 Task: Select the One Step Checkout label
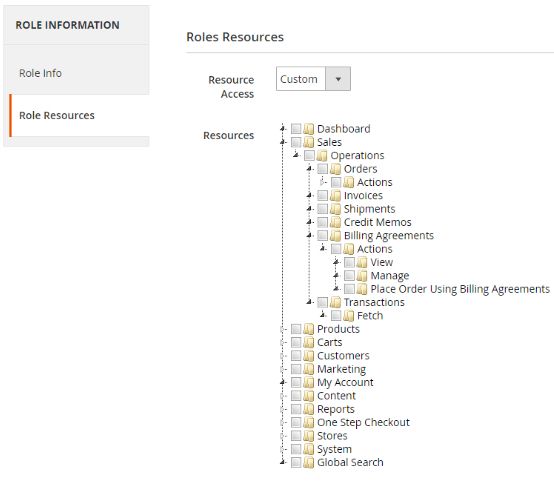point(364,423)
